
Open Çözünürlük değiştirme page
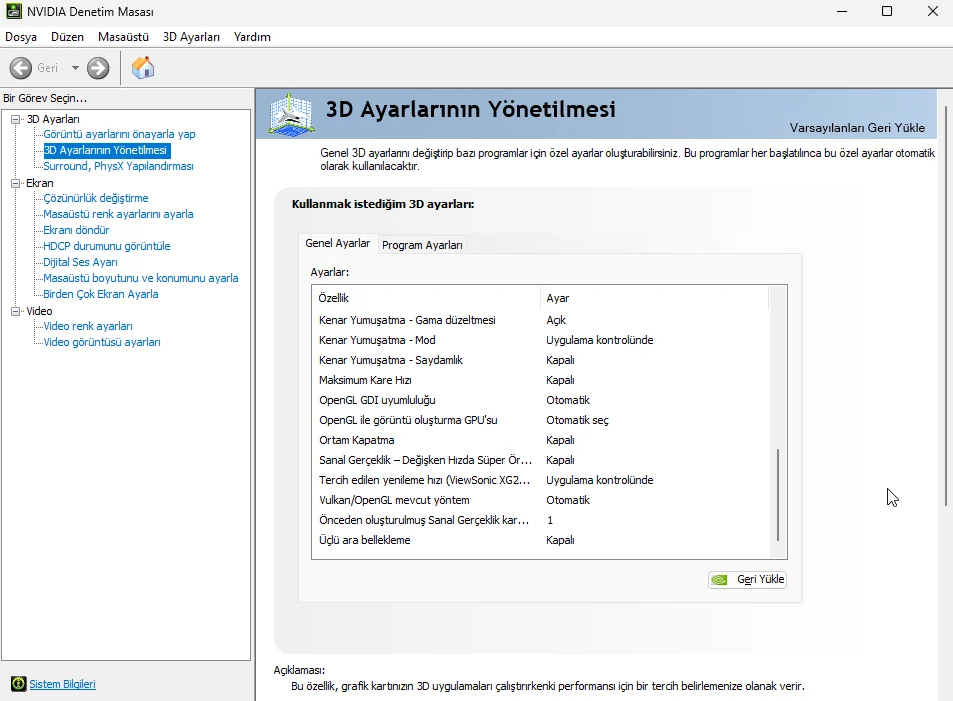(96, 198)
